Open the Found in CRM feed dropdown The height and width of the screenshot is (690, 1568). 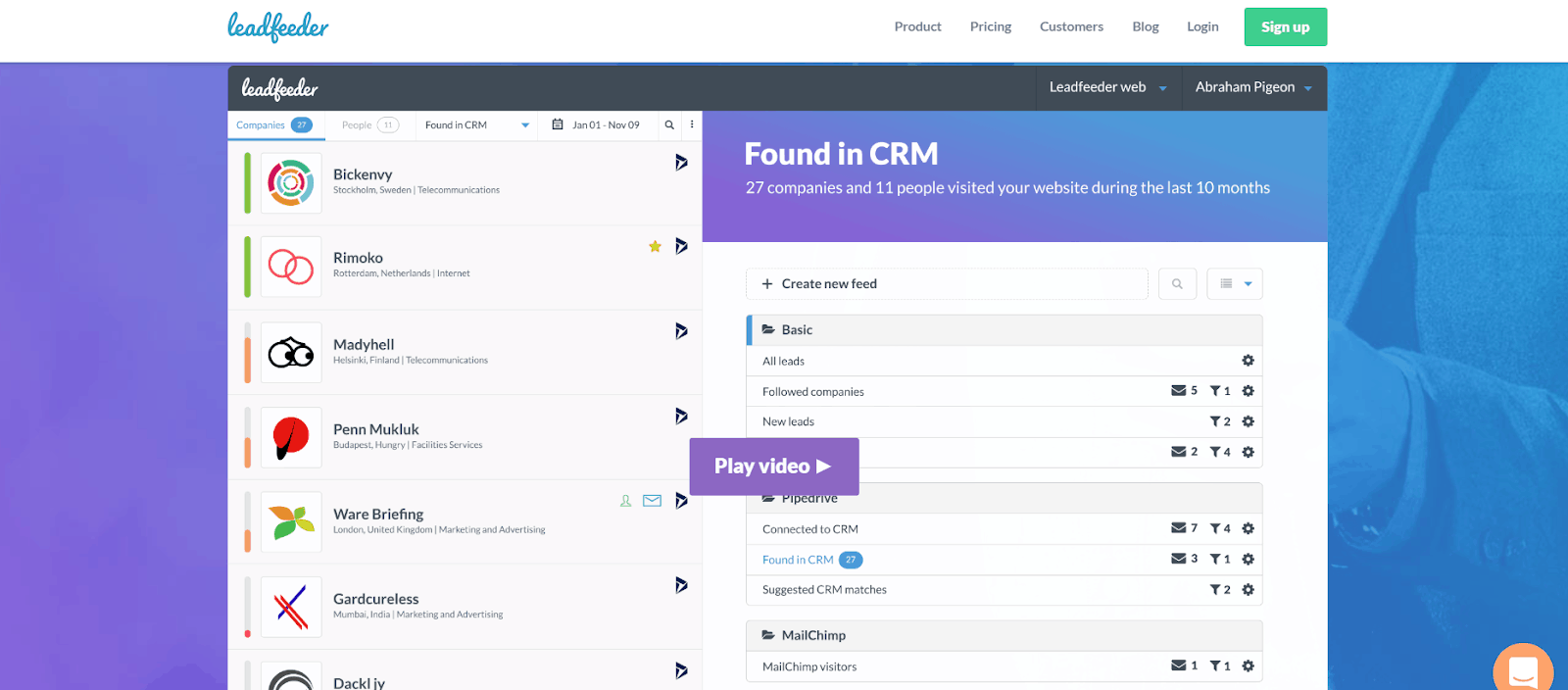pyautogui.click(x=477, y=124)
